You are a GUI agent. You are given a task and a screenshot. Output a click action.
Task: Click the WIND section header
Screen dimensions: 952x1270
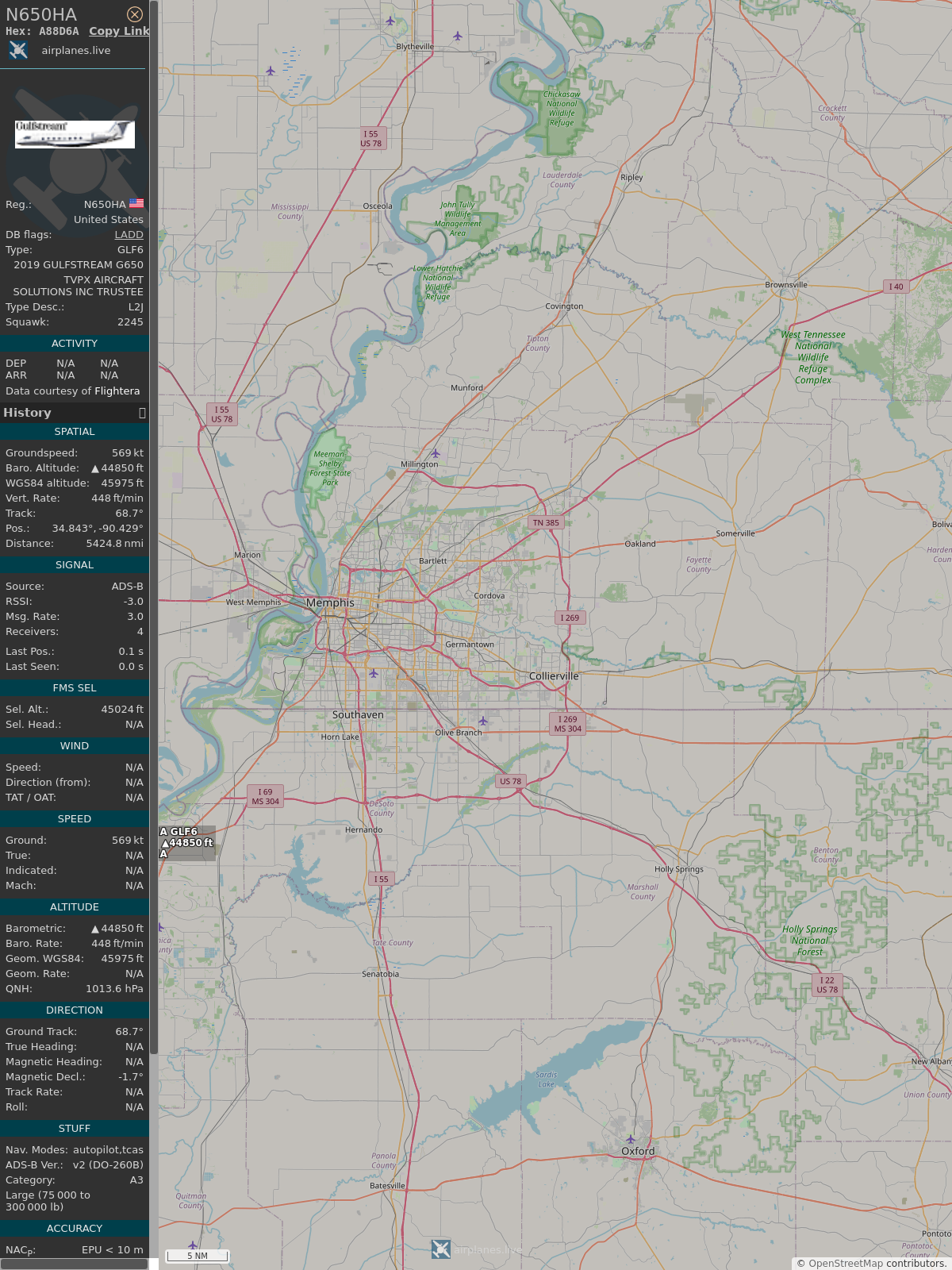[x=75, y=746]
